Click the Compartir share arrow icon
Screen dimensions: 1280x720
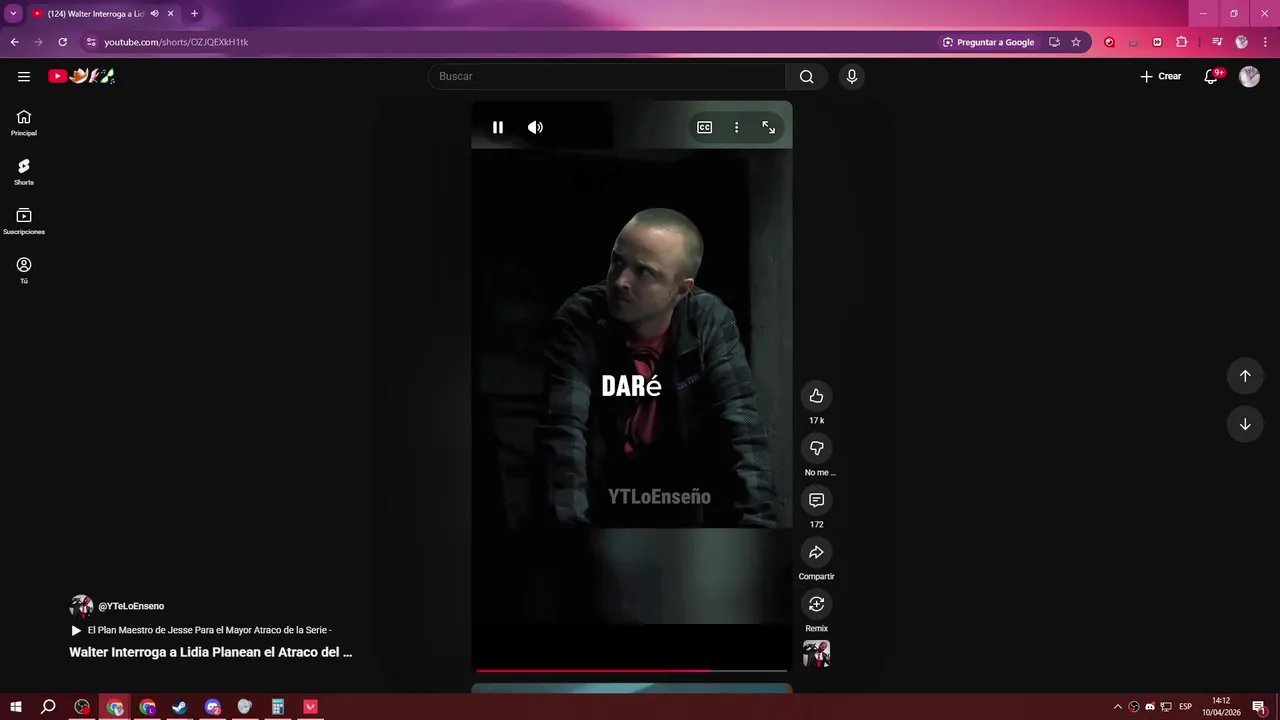pos(817,552)
